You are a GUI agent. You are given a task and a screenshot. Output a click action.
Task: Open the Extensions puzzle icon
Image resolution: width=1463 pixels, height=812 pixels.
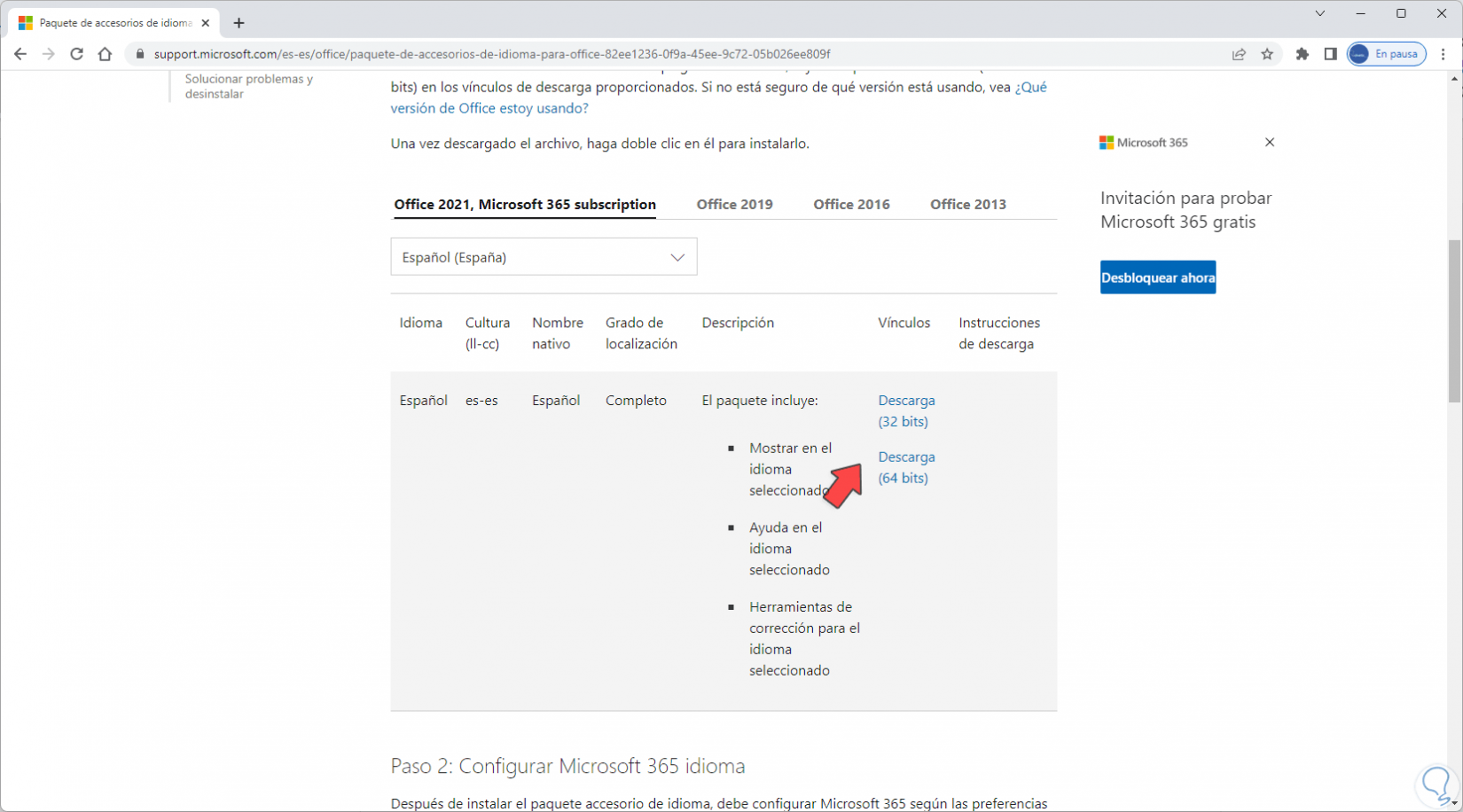coord(1302,54)
